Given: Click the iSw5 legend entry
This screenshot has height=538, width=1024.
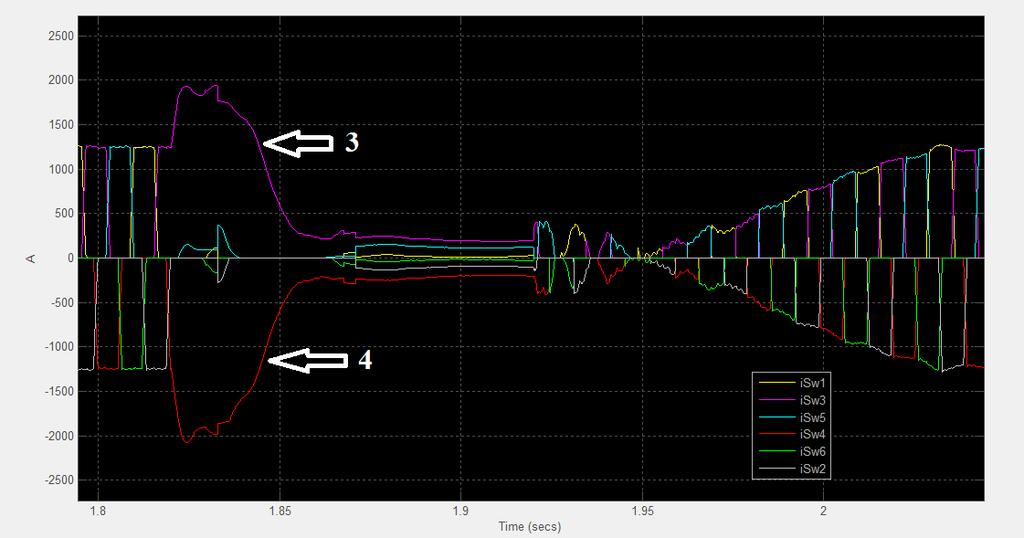Looking at the screenshot, I should pyautogui.click(x=792, y=417).
